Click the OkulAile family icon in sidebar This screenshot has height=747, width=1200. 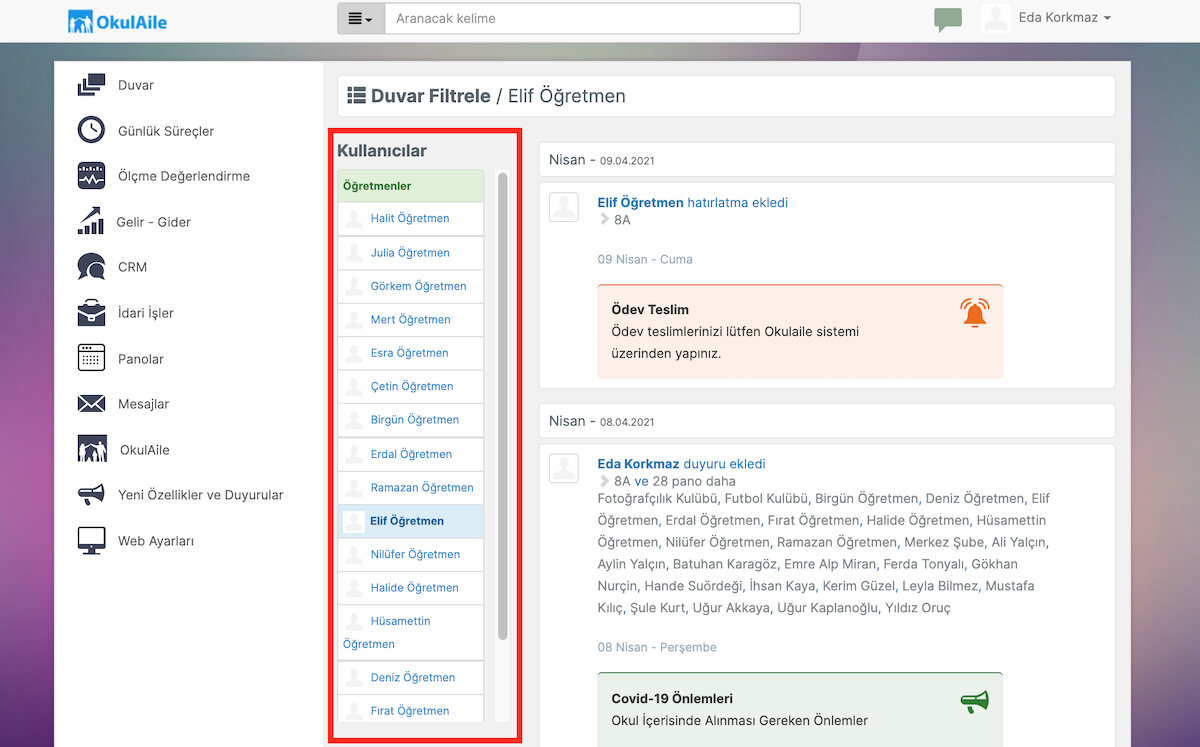[x=92, y=449]
